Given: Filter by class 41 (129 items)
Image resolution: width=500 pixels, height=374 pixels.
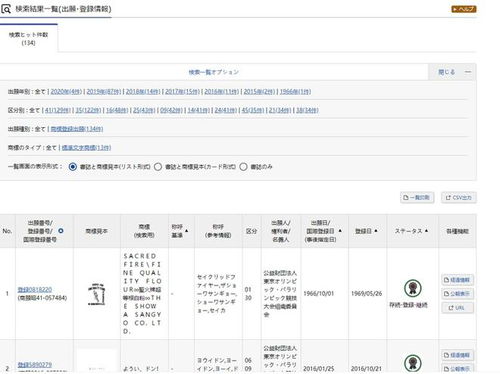Looking at the screenshot, I should point(58,110).
